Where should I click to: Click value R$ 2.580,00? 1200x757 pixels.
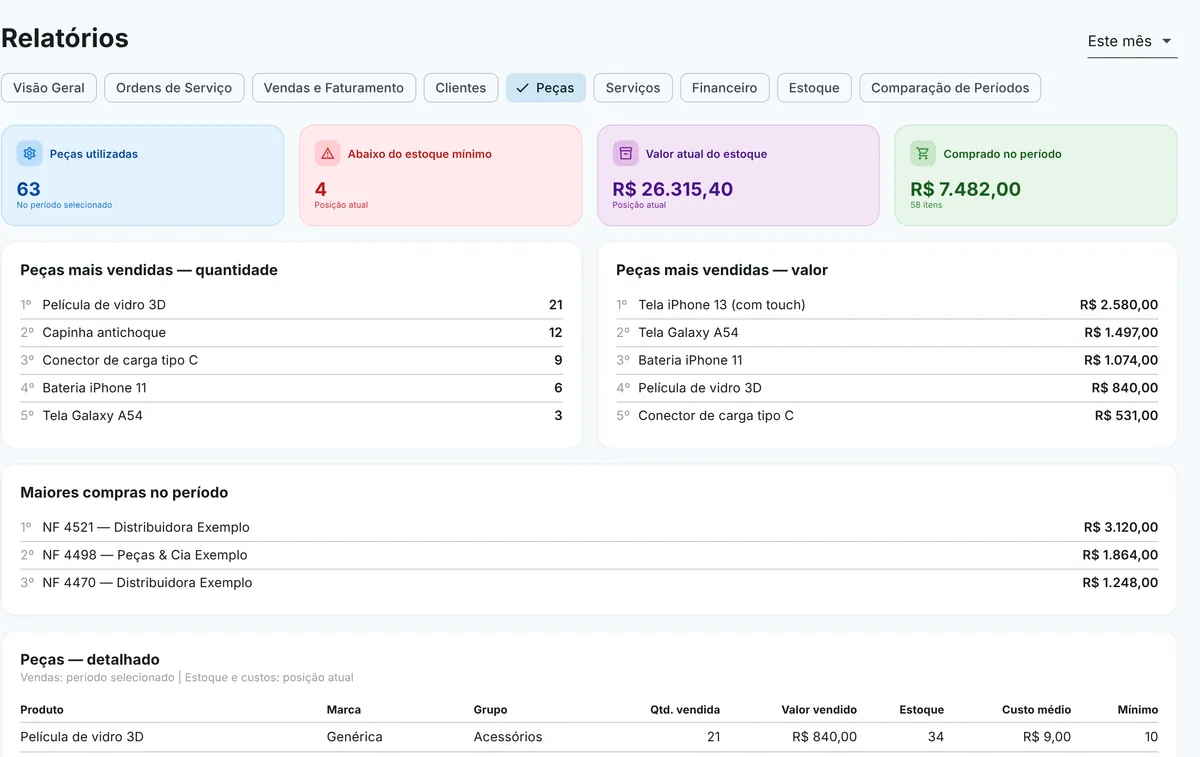tap(1119, 305)
